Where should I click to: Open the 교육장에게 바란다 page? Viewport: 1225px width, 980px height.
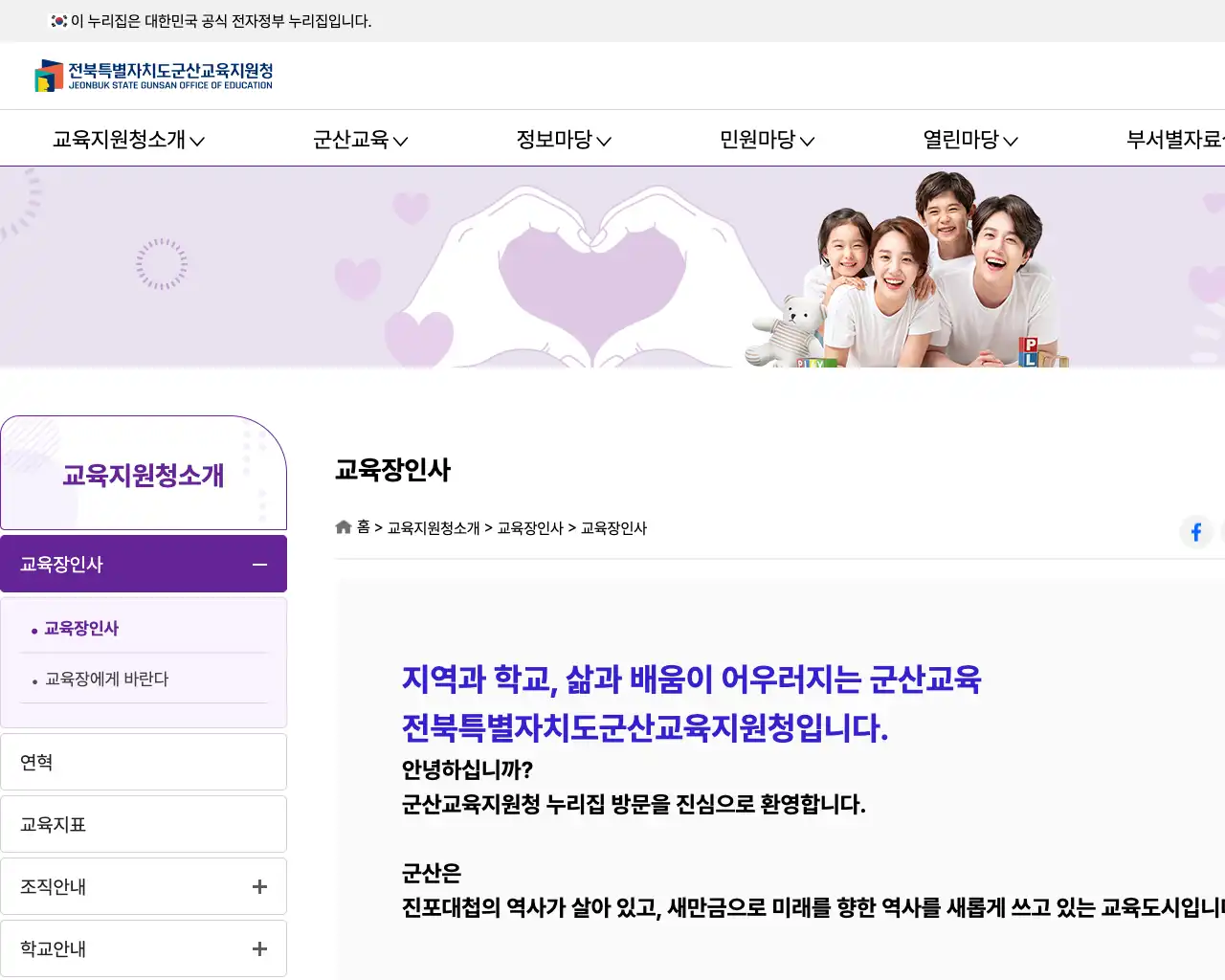pos(105,679)
